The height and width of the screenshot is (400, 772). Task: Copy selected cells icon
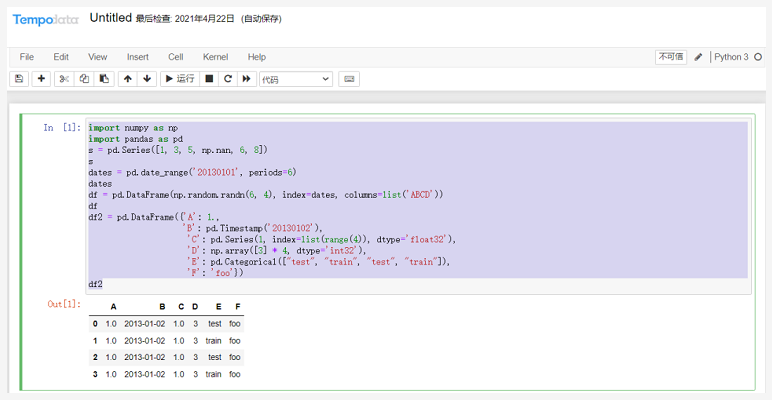click(84, 79)
